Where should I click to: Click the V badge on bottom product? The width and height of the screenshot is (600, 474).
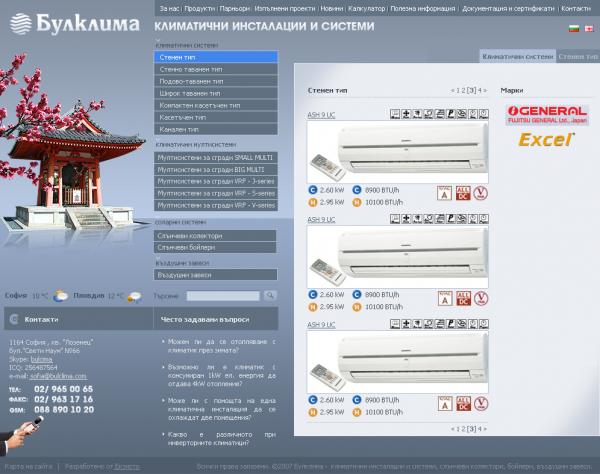click(481, 404)
